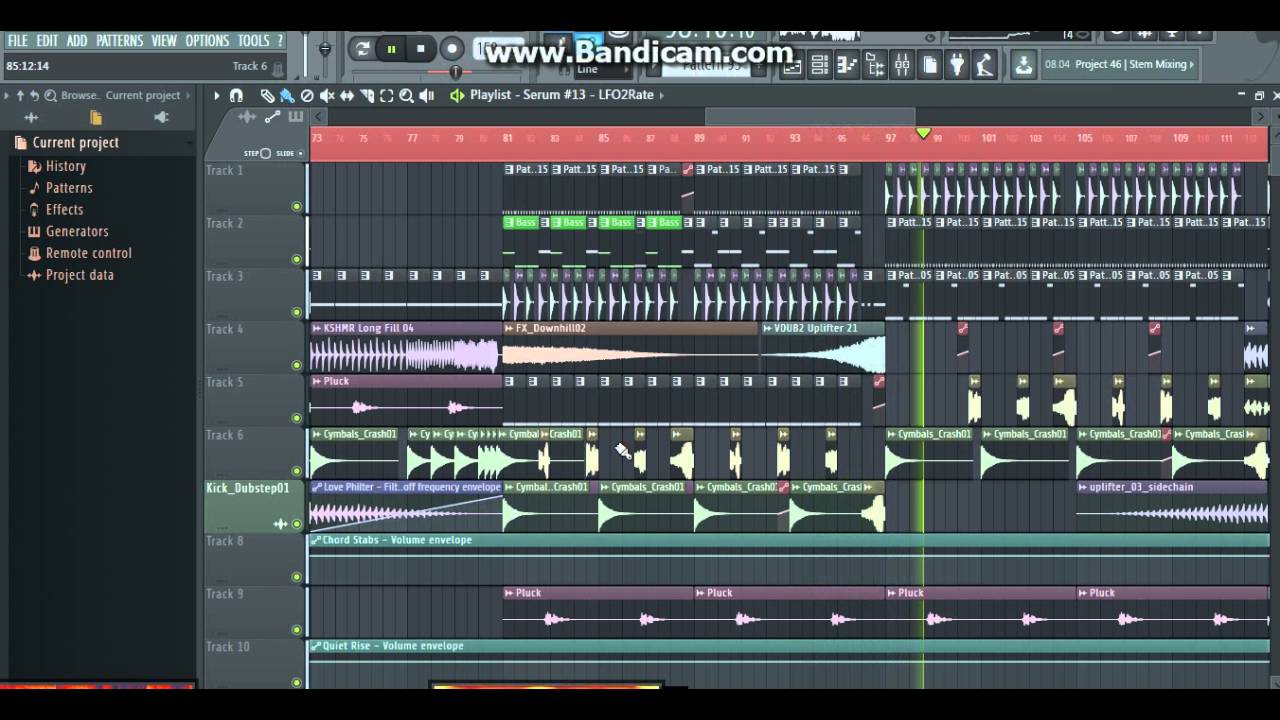1280x720 pixels.
Task: Open the FILE menu
Action: (x=18, y=41)
